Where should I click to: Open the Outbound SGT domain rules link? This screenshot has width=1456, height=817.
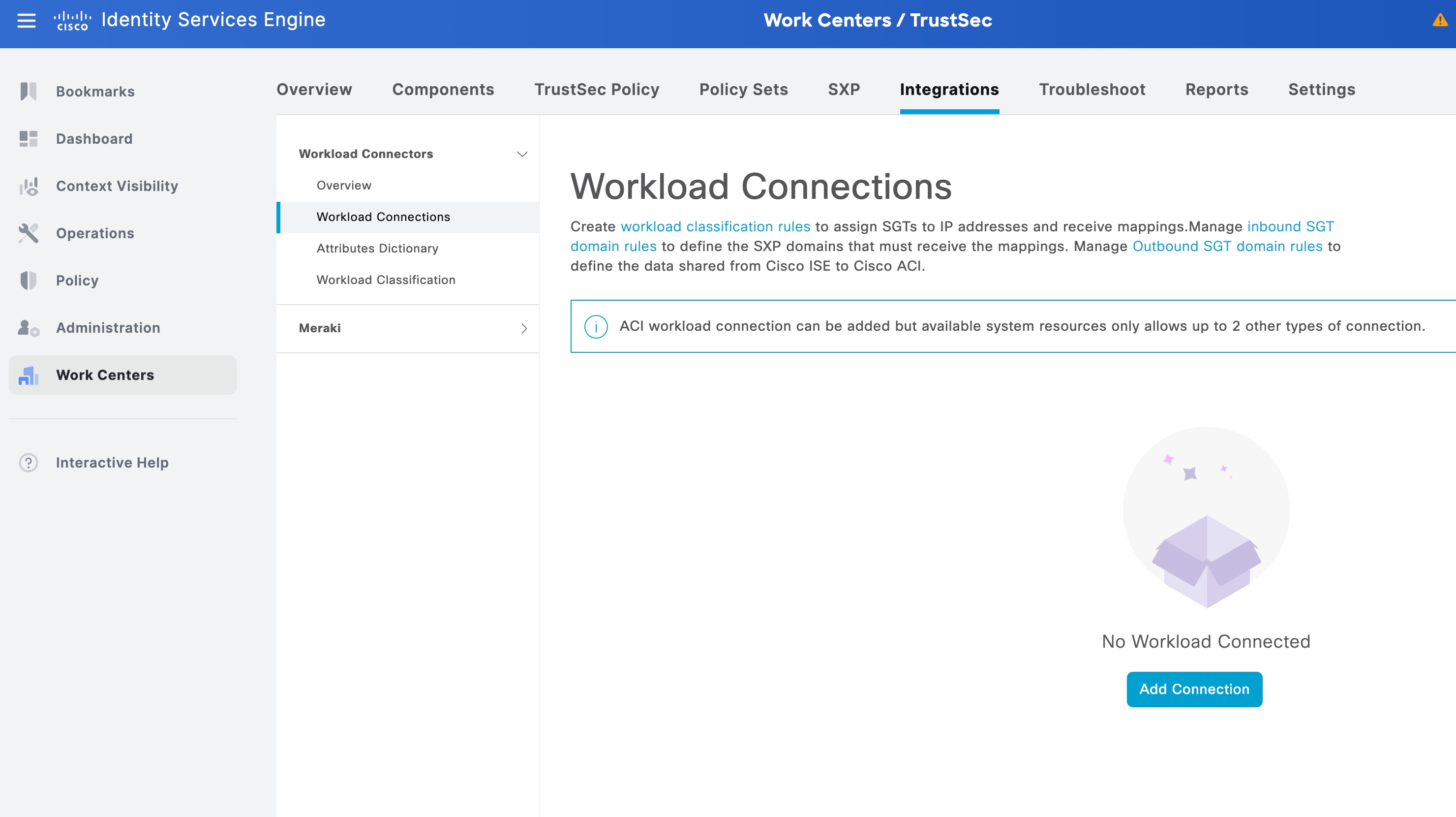(x=1227, y=247)
